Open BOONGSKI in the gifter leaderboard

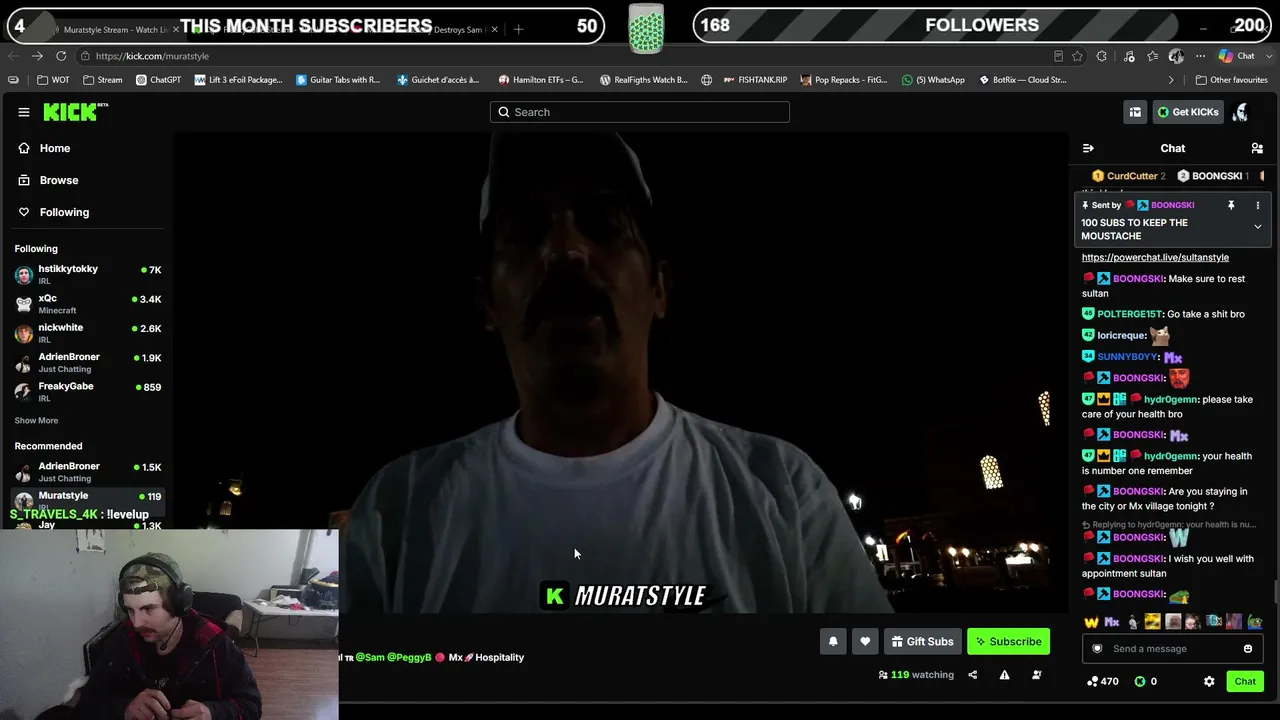pyautogui.click(x=1212, y=176)
